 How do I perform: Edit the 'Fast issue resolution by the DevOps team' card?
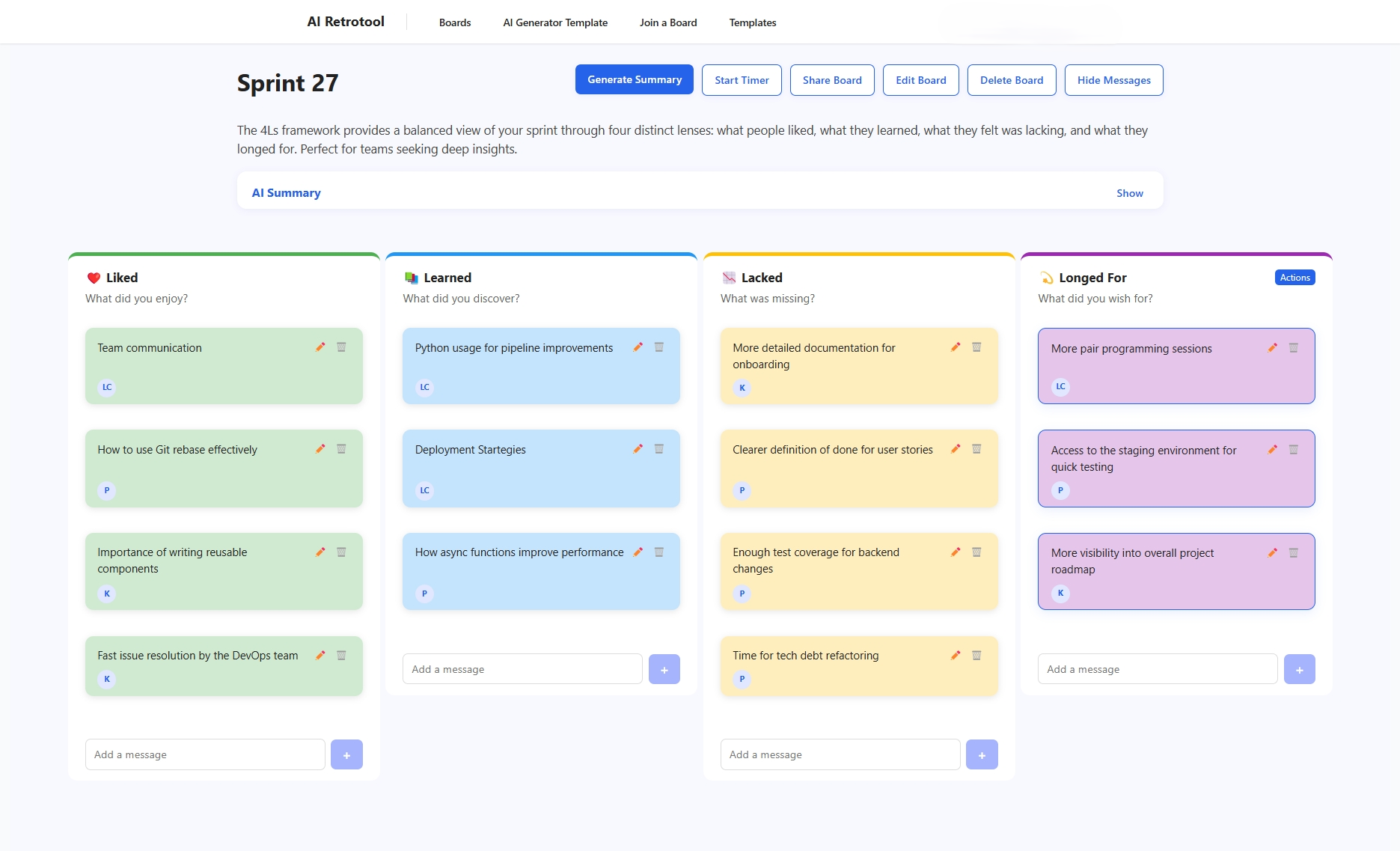(x=320, y=655)
